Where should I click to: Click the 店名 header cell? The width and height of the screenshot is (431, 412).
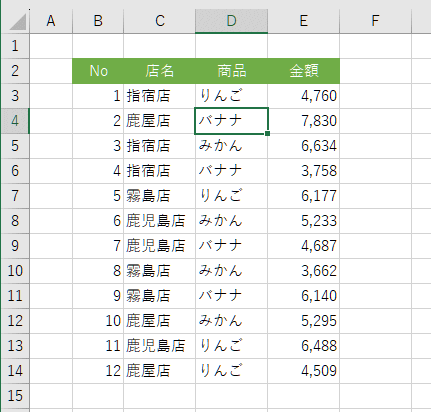pos(159,71)
